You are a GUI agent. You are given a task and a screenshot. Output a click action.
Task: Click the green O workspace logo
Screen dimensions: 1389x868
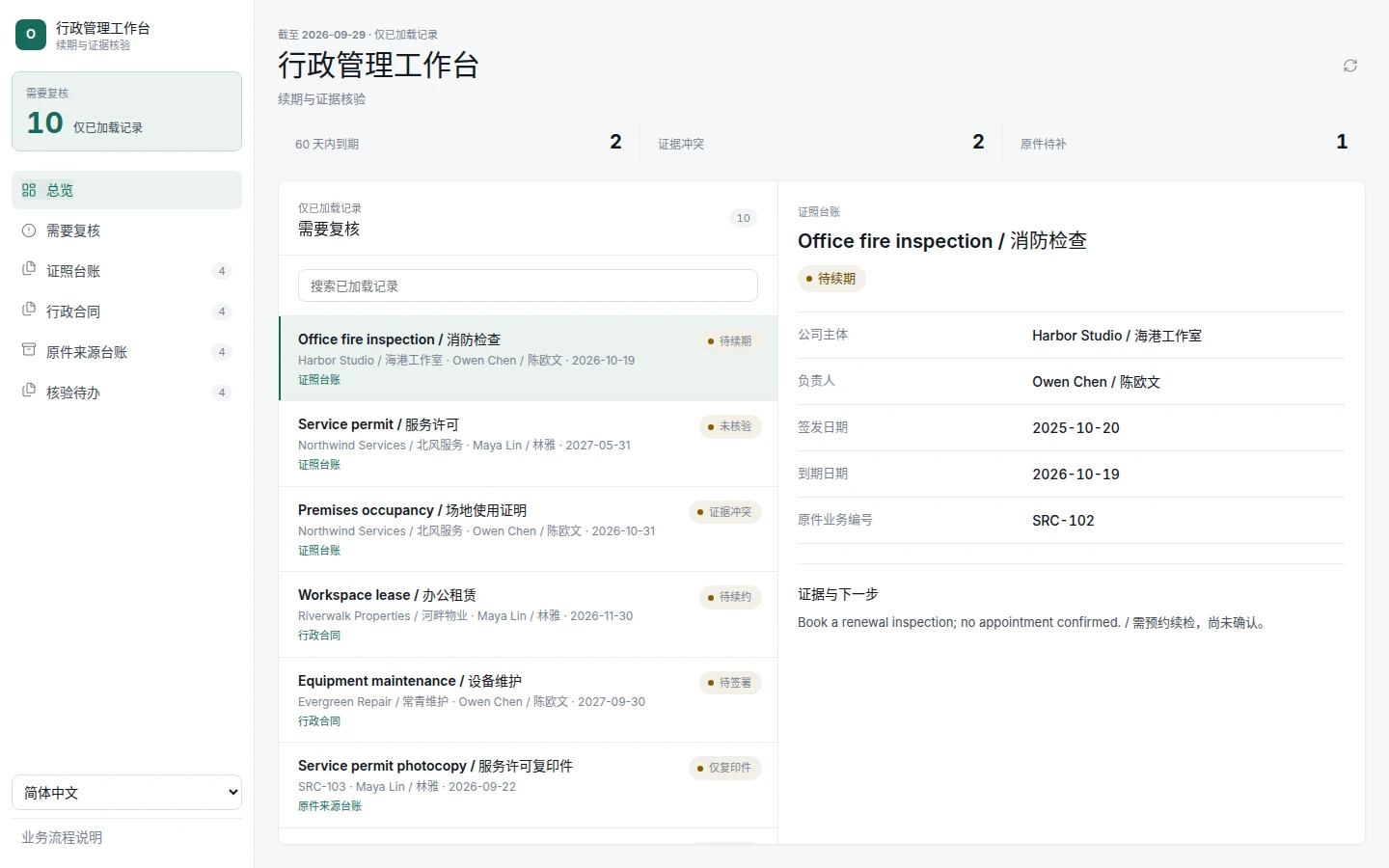point(31,35)
